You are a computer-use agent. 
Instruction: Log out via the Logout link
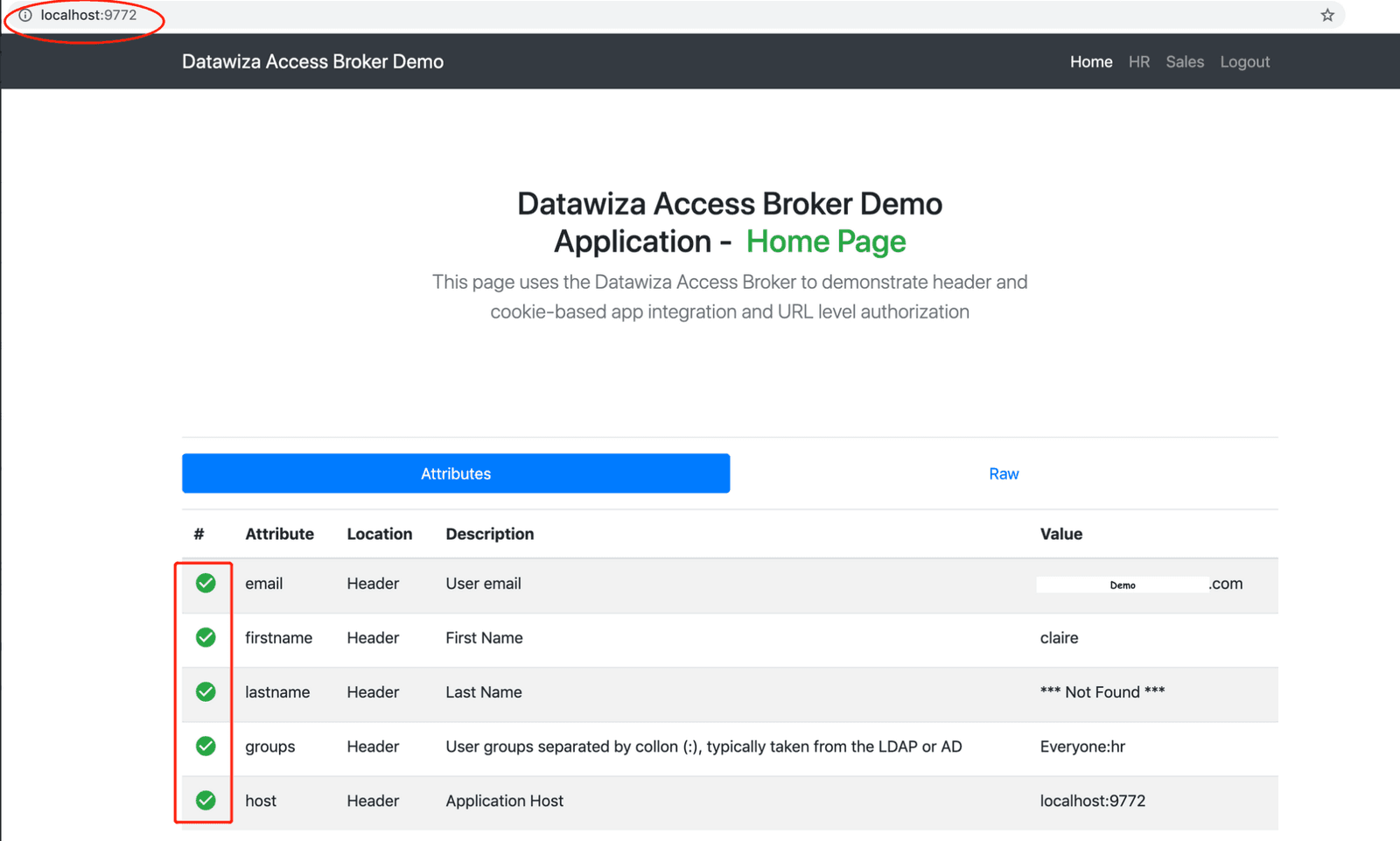1245,62
